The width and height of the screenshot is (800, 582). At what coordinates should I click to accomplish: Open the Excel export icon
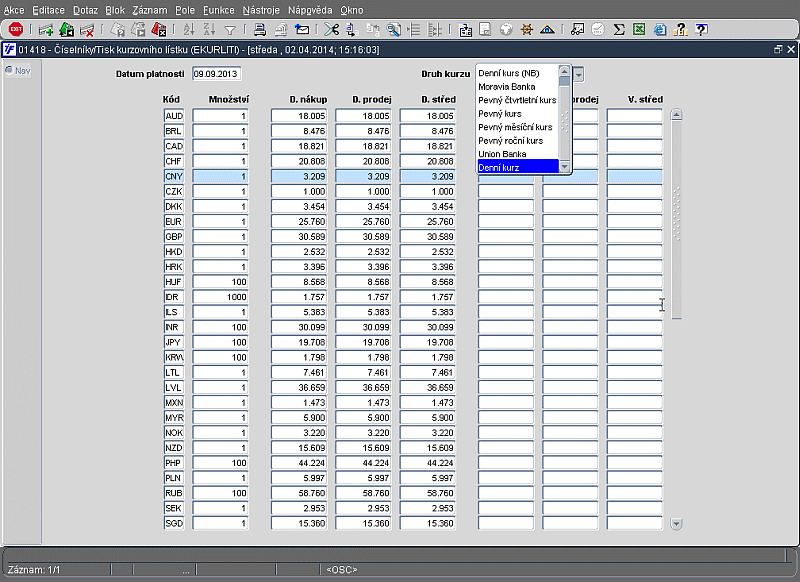(639, 30)
